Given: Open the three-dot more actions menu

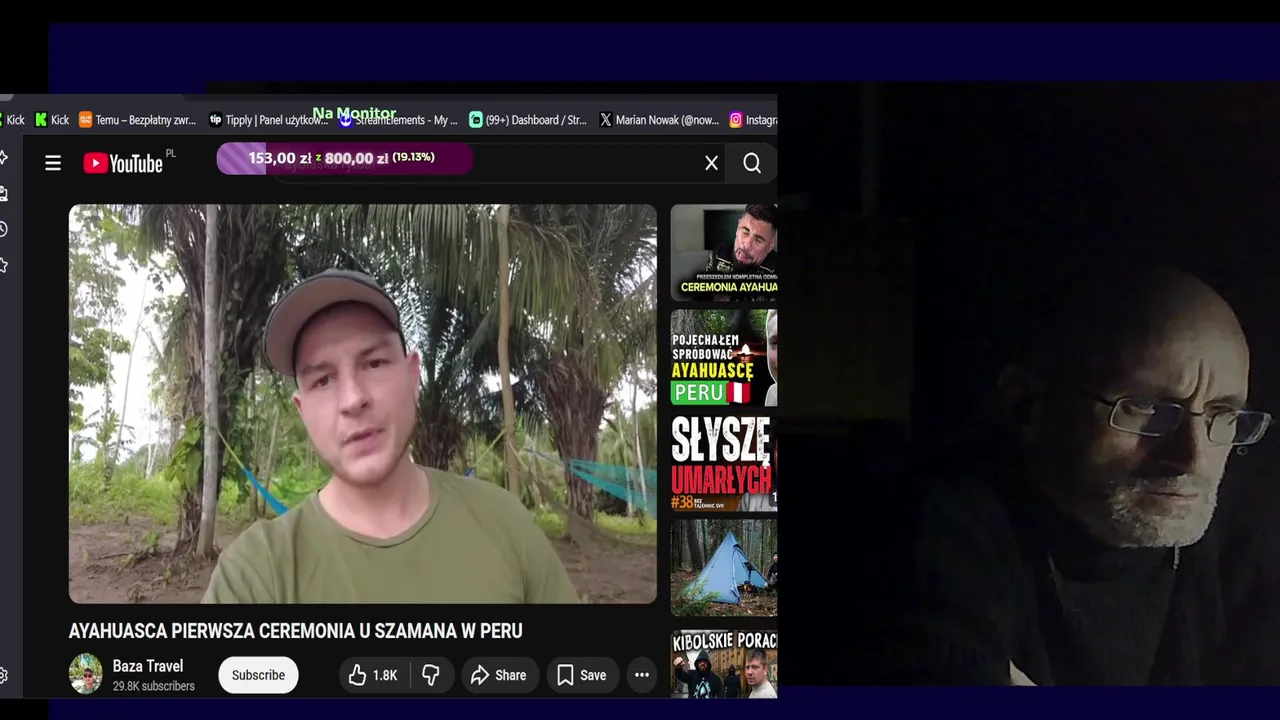Looking at the screenshot, I should (x=642, y=675).
